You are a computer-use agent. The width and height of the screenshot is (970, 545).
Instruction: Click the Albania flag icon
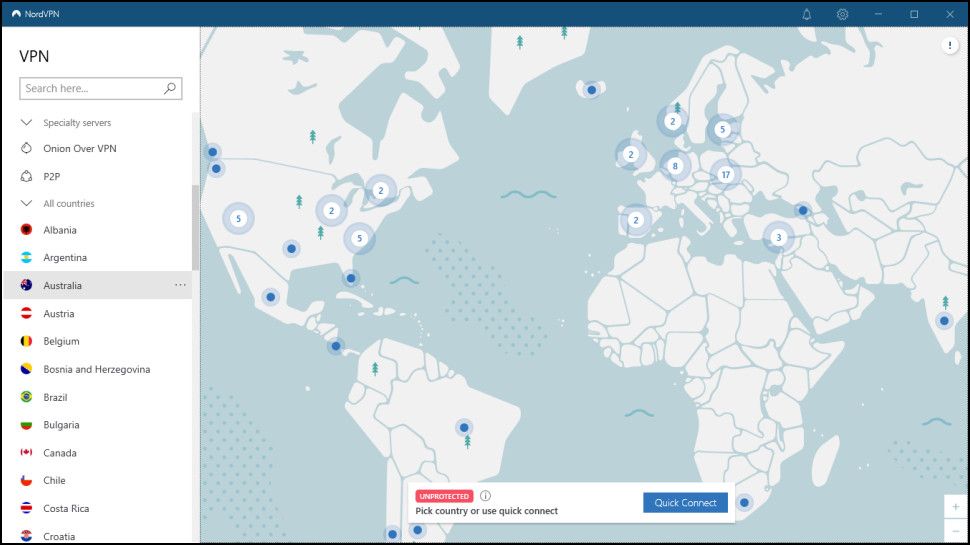tap(26, 230)
